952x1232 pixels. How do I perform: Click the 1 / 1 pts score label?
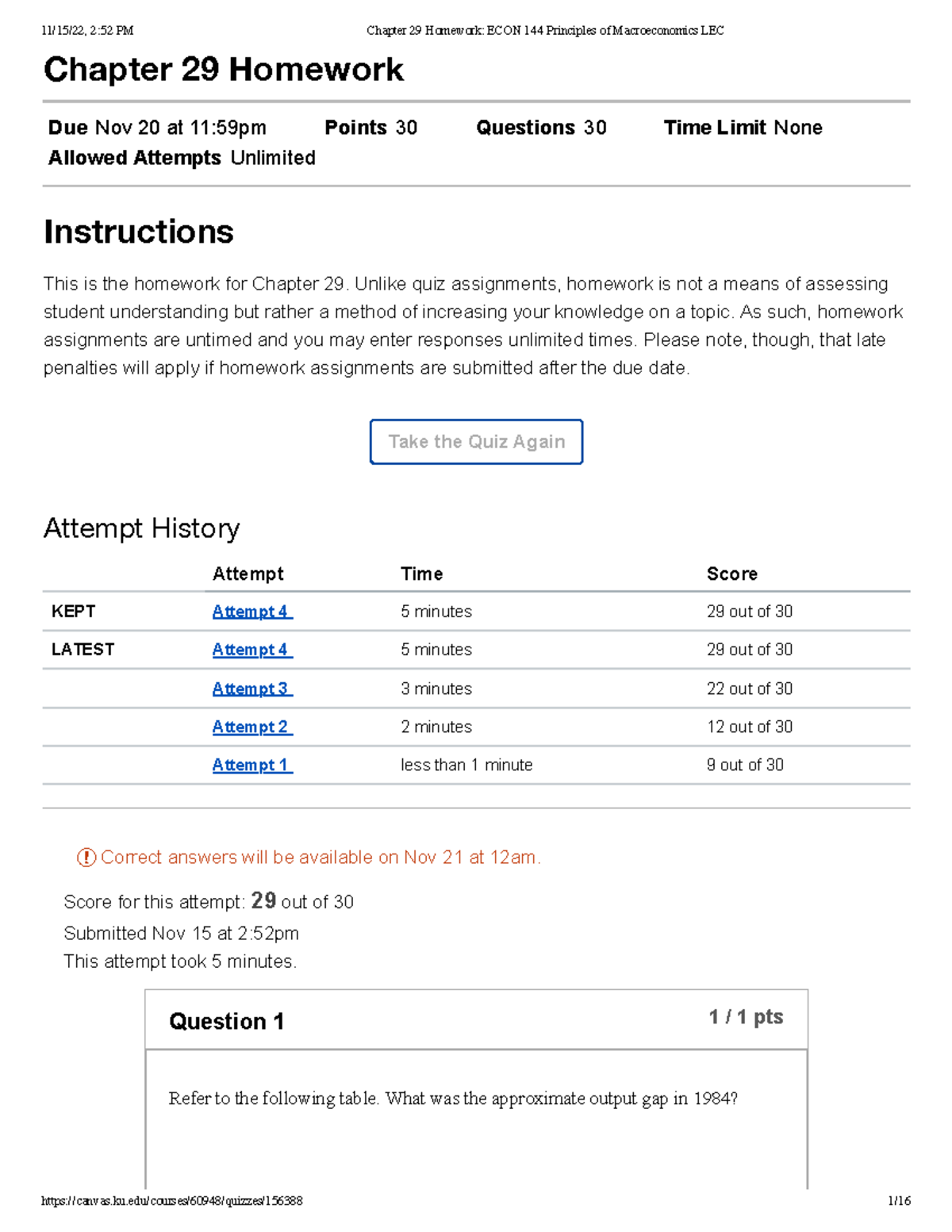[745, 1017]
